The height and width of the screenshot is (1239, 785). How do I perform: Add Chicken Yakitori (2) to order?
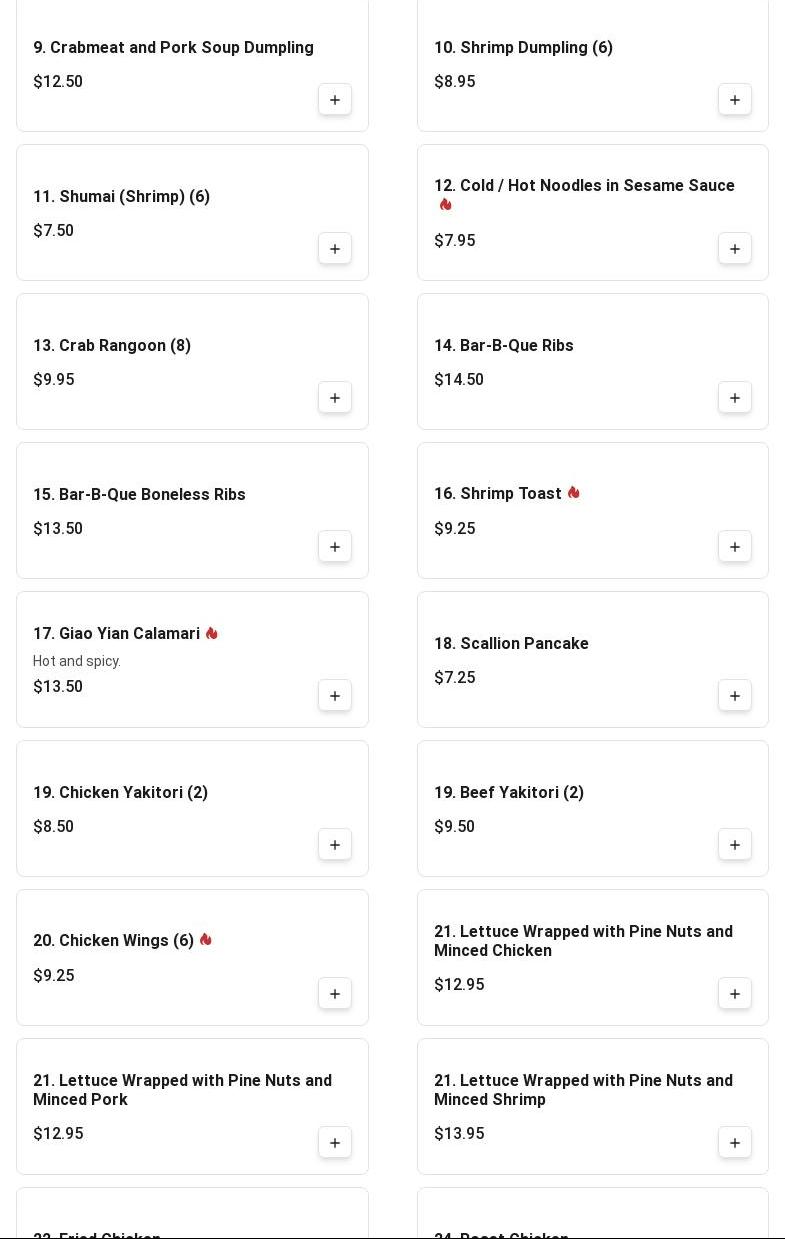point(335,845)
